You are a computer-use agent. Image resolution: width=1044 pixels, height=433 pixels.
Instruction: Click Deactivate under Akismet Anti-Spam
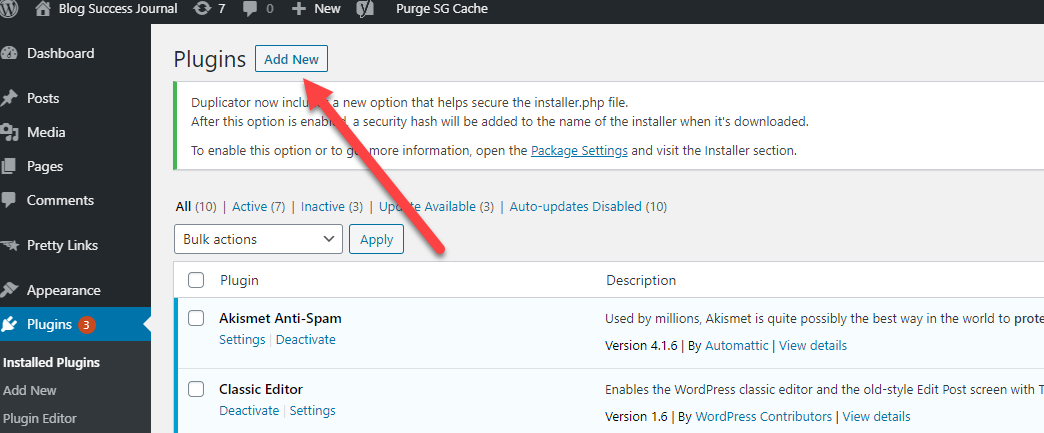pos(306,340)
